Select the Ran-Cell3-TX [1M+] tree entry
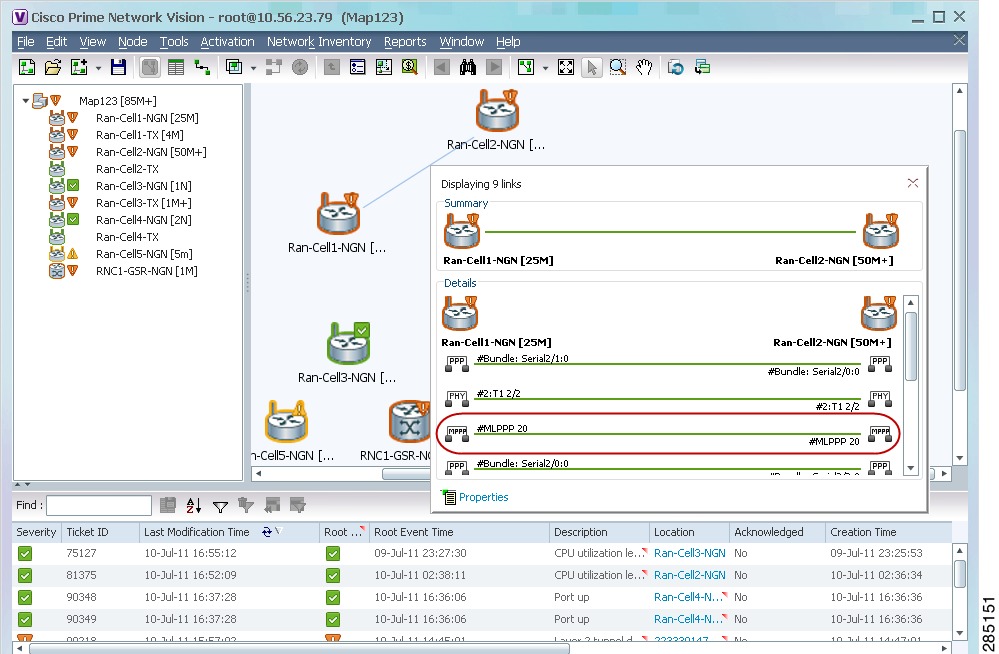This screenshot has width=999, height=654. (143, 203)
